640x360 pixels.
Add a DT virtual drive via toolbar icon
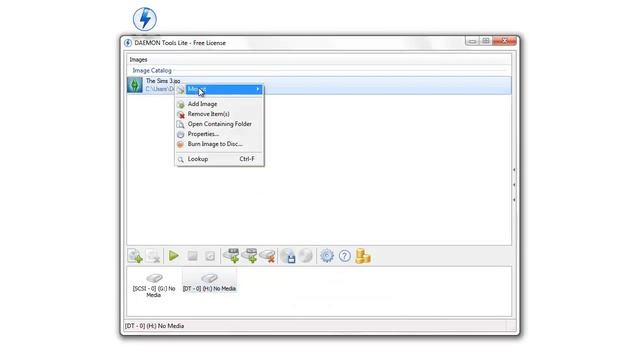(x=232, y=256)
